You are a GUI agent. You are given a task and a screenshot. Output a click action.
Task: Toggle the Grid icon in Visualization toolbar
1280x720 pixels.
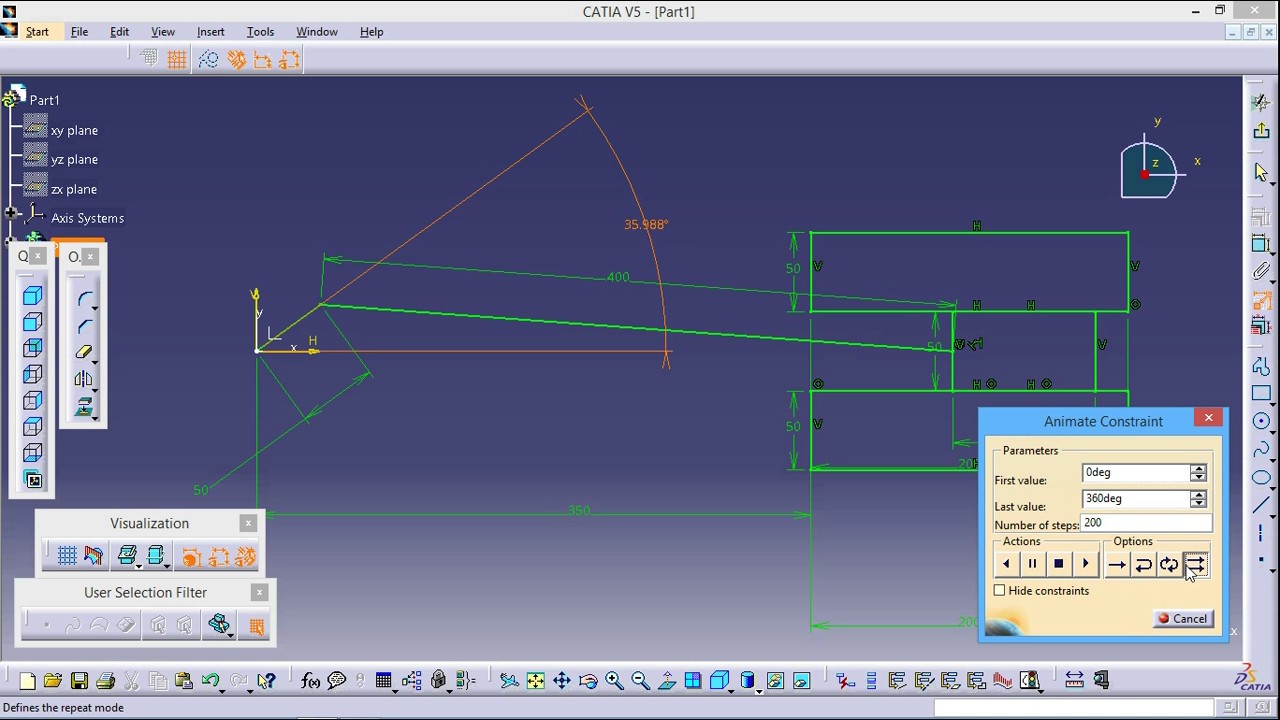67,556
